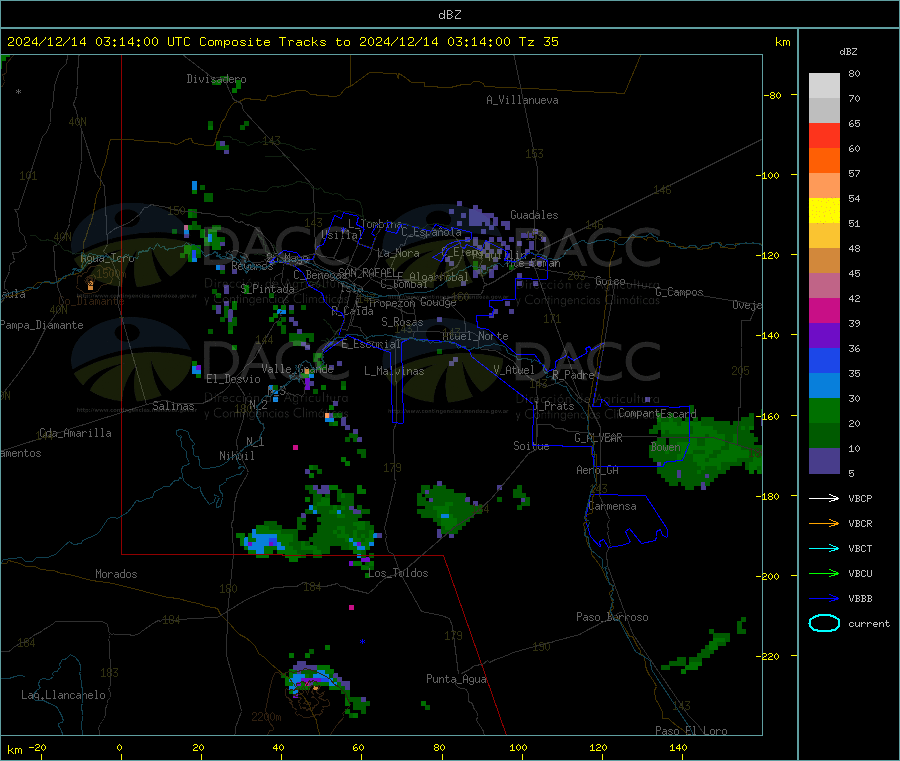Click the green echo cell west of Carmensa

[x=449, y=509]
